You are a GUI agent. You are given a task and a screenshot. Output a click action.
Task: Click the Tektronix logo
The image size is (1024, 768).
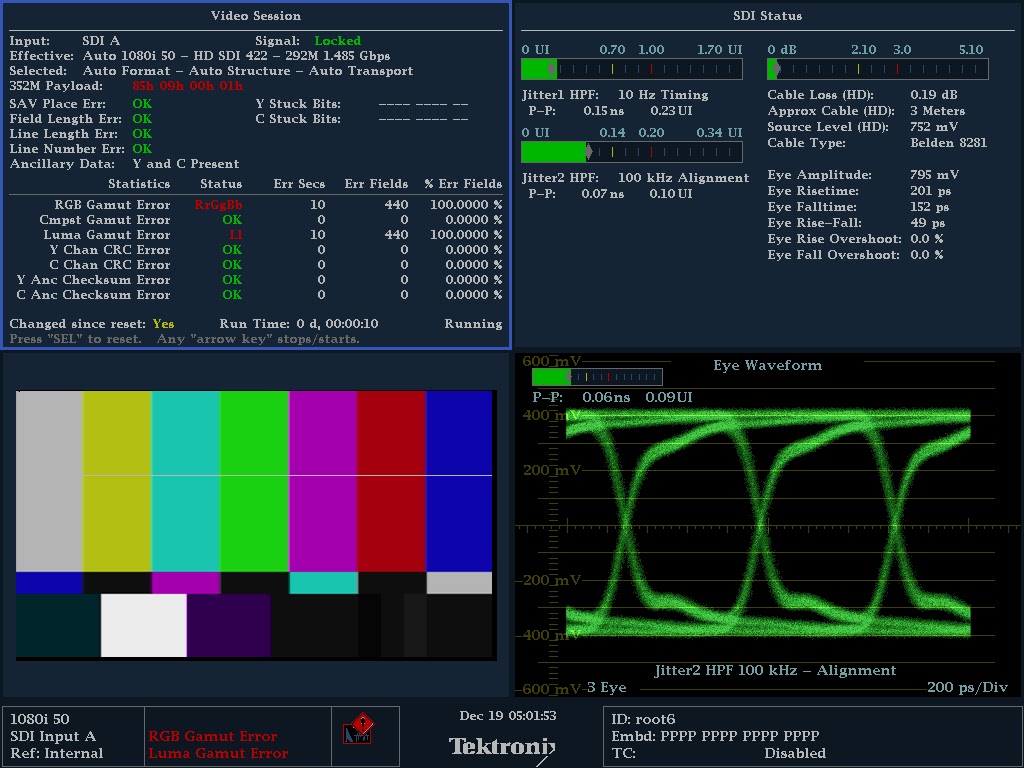502,746
